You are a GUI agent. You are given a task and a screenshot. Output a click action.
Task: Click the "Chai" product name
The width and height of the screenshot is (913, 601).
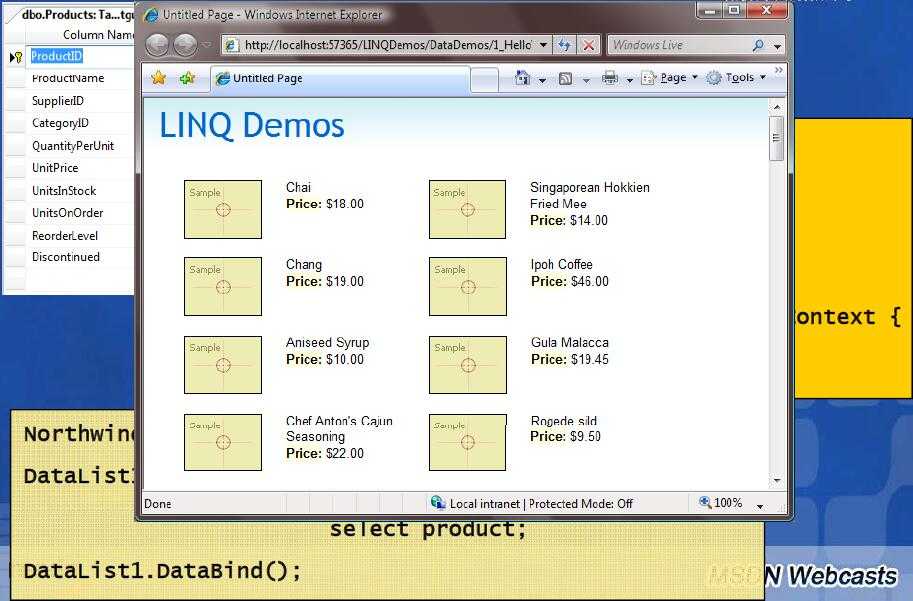pos(298,188)
